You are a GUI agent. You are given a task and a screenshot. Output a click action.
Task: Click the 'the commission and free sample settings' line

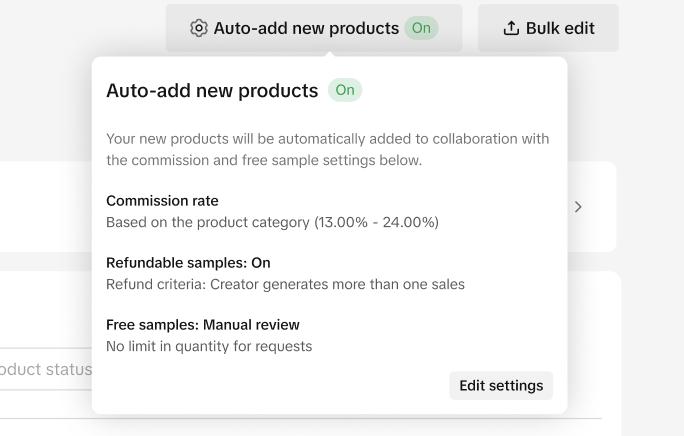pyautogui.click(x=264, y=160)
